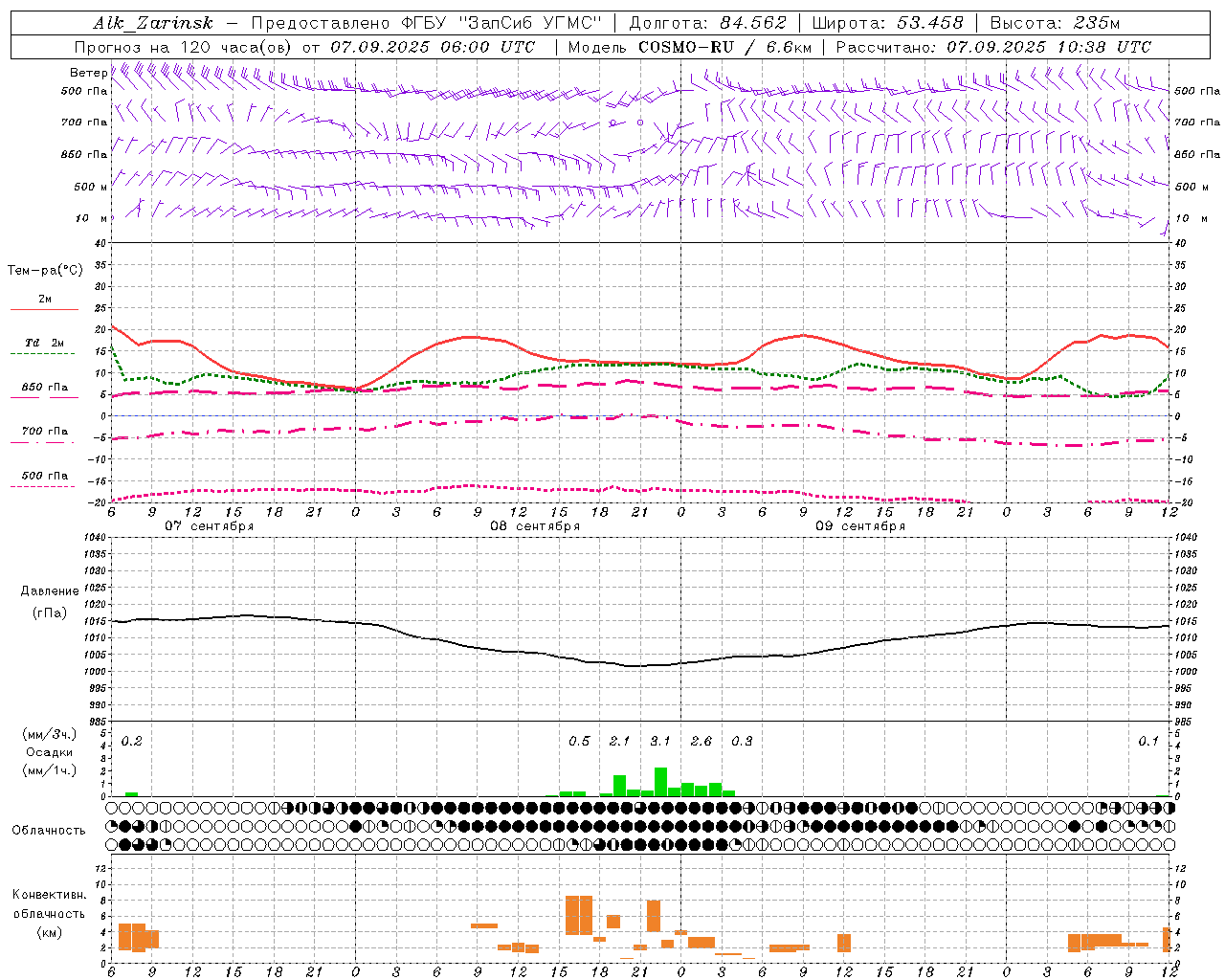This screenshot has height=980, width=1225.
Task: Click the Ветер wind panel label
Action: 88,73
